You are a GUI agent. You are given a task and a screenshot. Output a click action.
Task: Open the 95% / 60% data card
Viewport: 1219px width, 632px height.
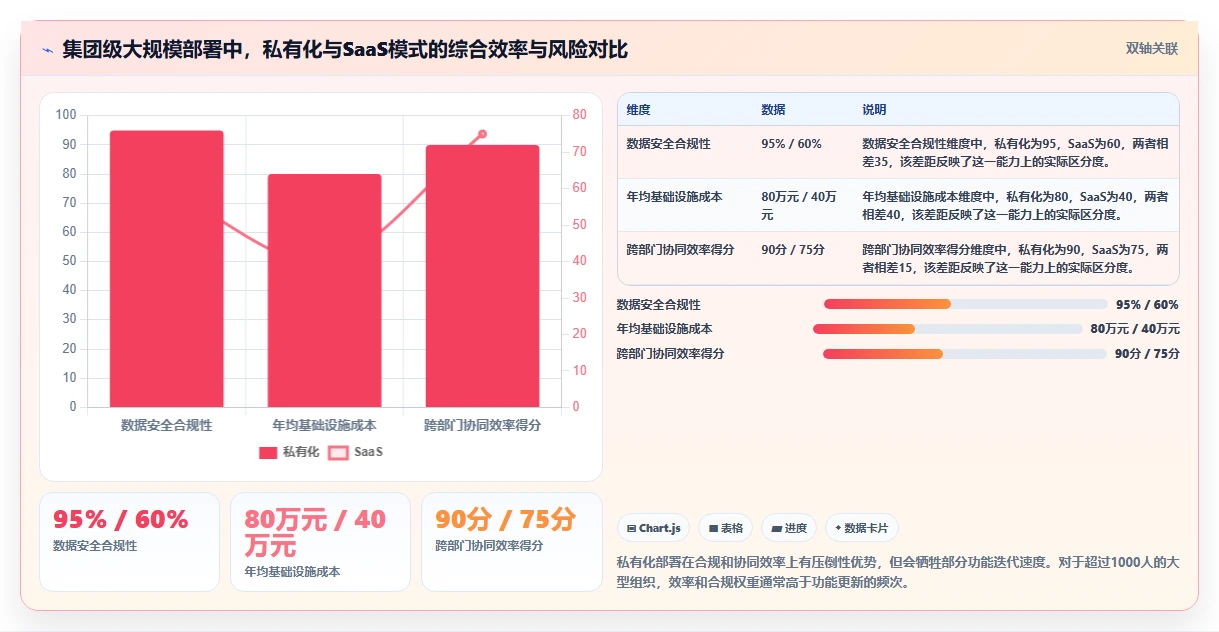click(129, 542)
